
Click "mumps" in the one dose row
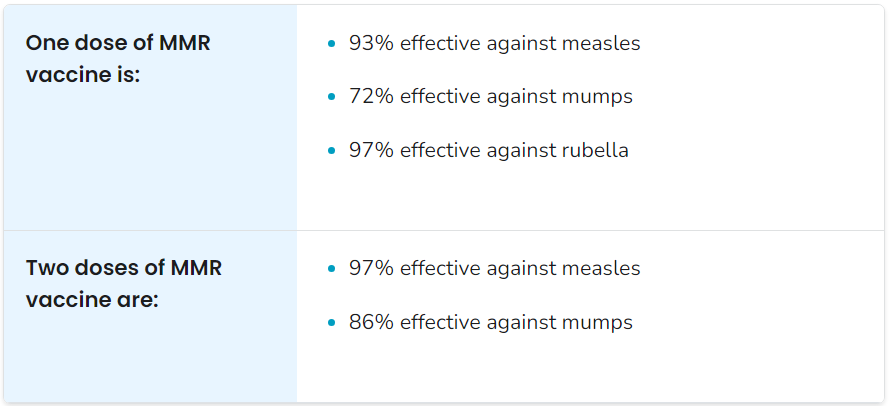coord(596,98)
